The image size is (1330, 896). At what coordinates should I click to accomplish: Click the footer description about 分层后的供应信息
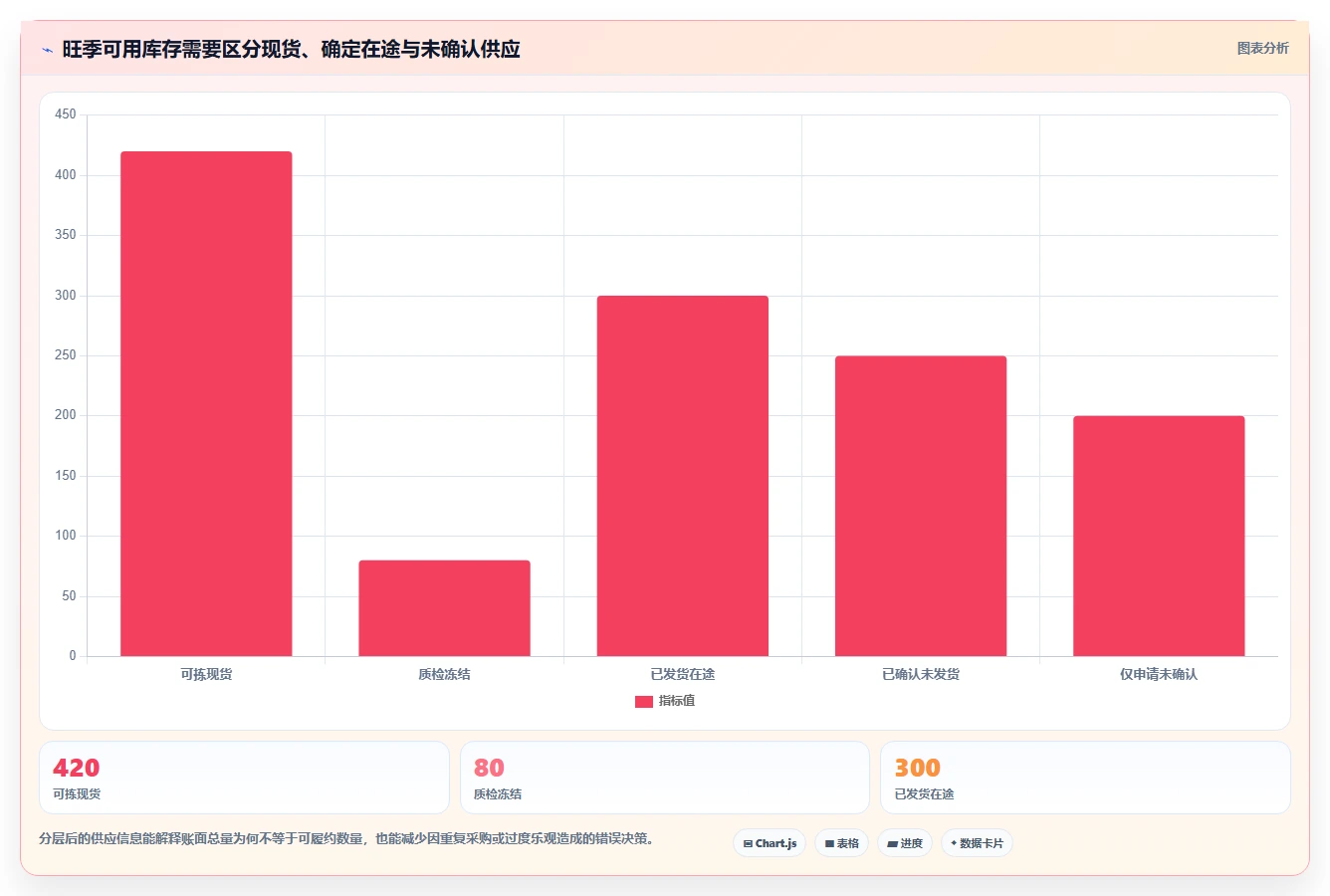[x=346, y=838]
